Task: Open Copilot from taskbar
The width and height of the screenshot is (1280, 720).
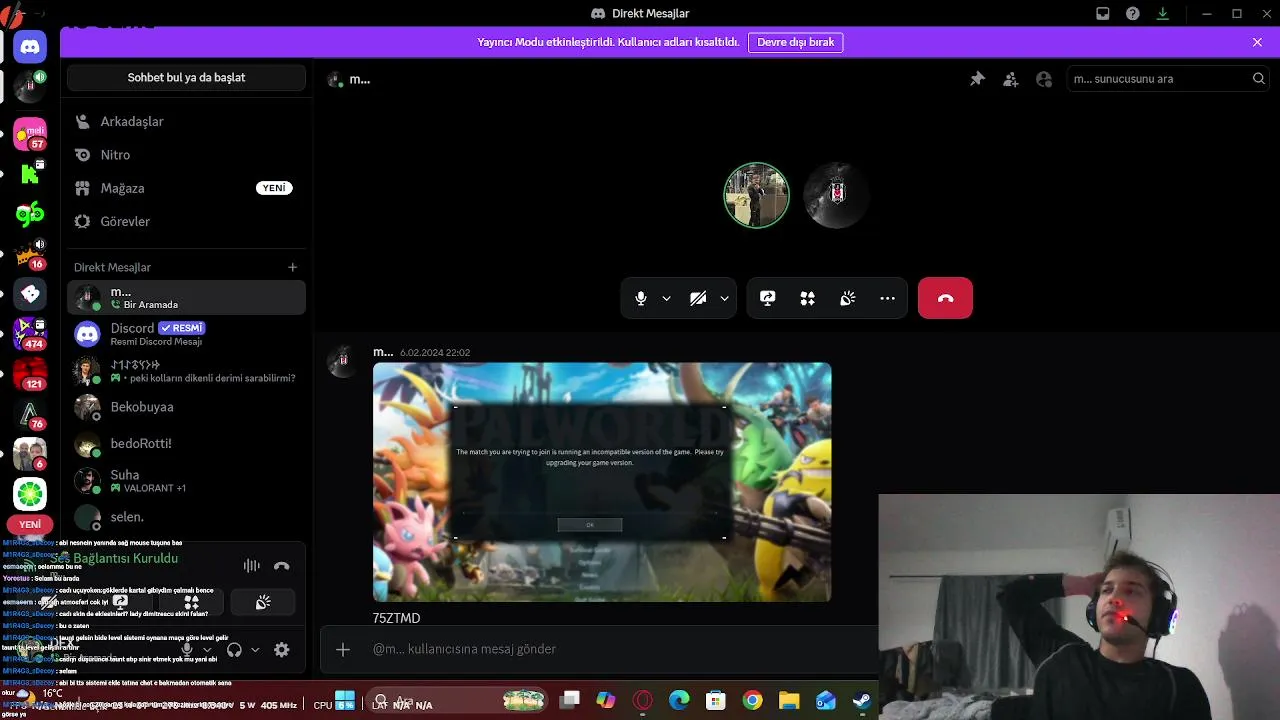Action: tap(606, 701)
